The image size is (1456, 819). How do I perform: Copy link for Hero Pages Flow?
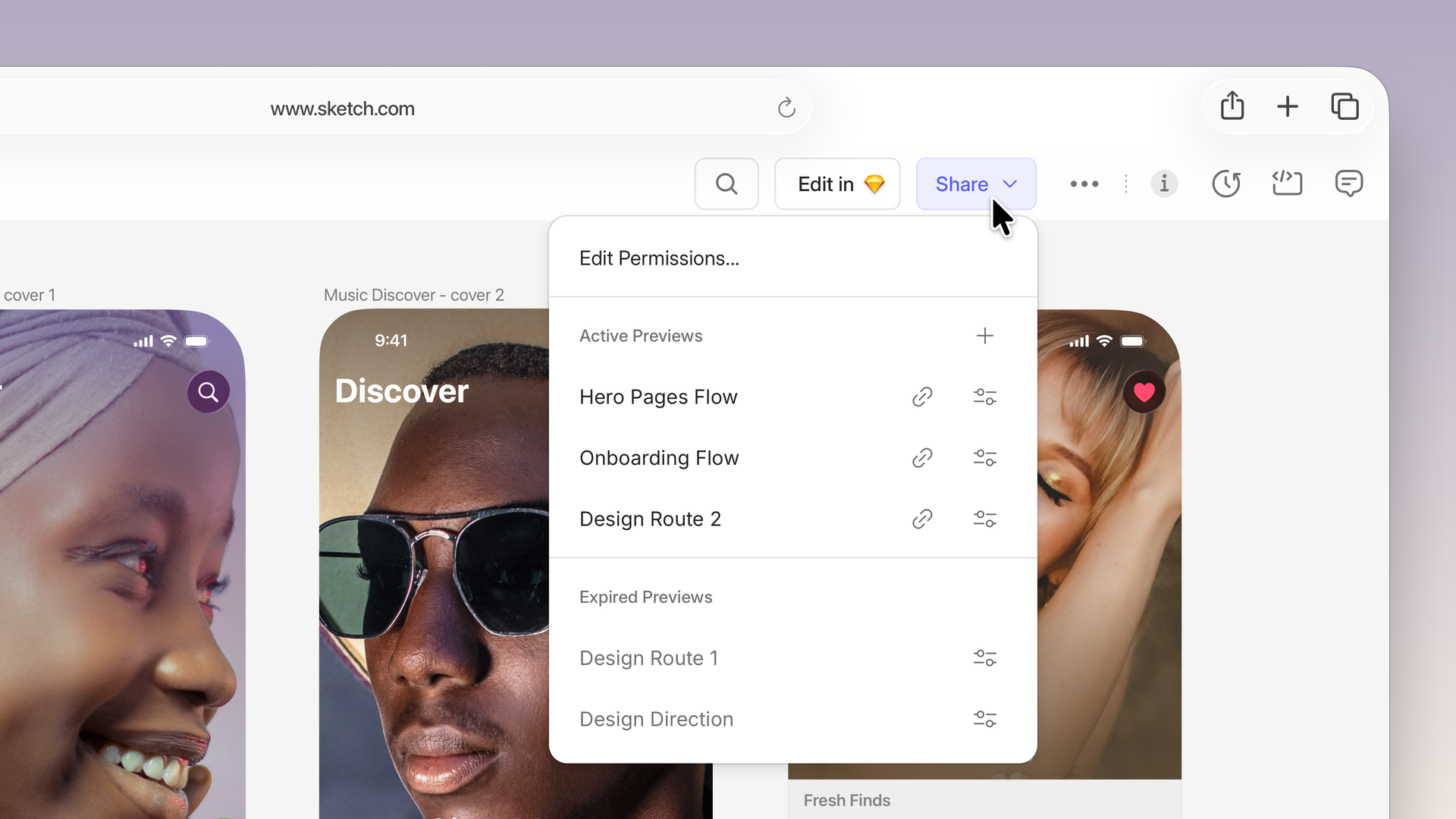tap(922, 397)
